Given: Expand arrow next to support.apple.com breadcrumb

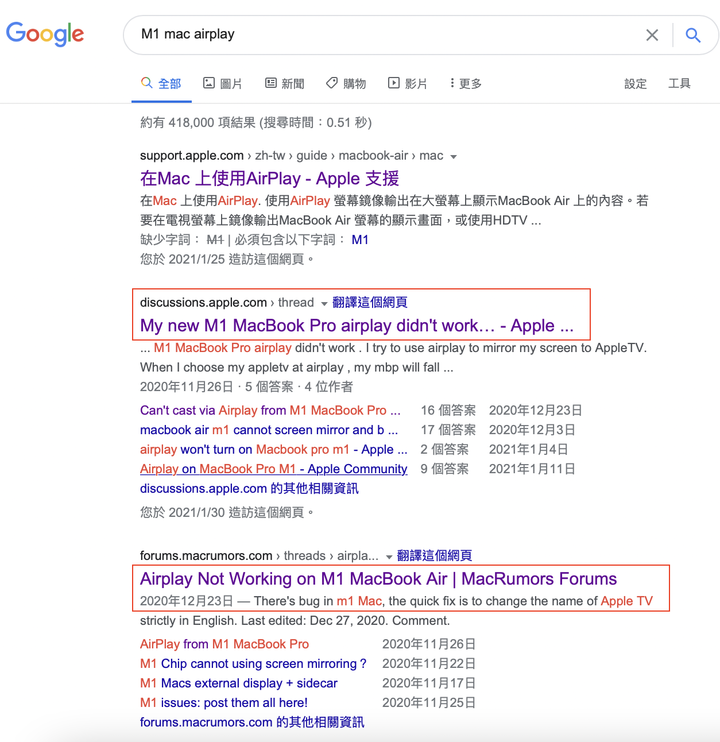Looking at the screenshot, I should tap(453, 157).
